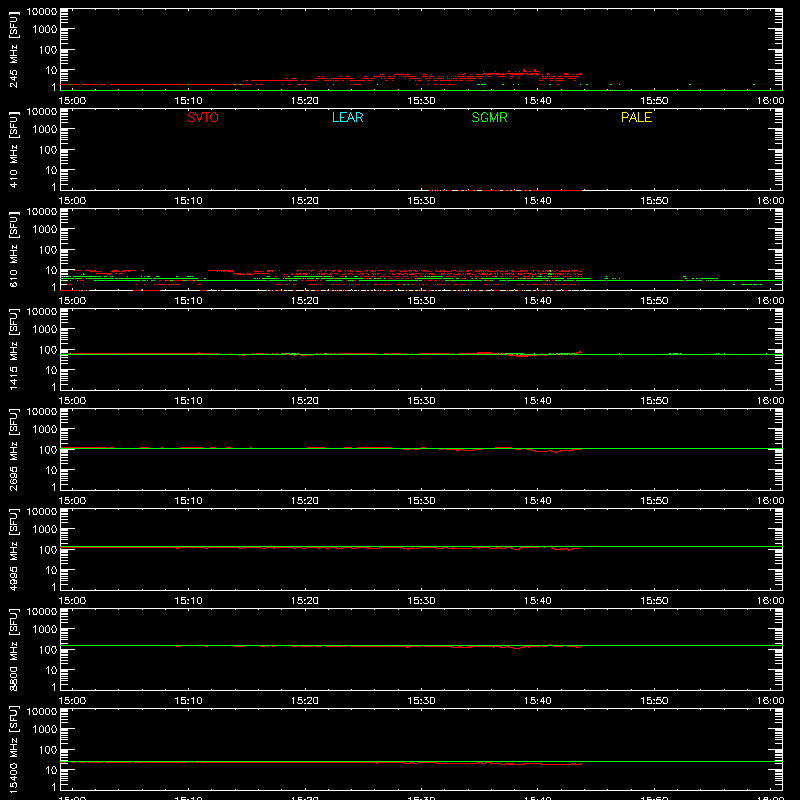Click 16:00 tick label under 245 MHz panel

[770, 101]
